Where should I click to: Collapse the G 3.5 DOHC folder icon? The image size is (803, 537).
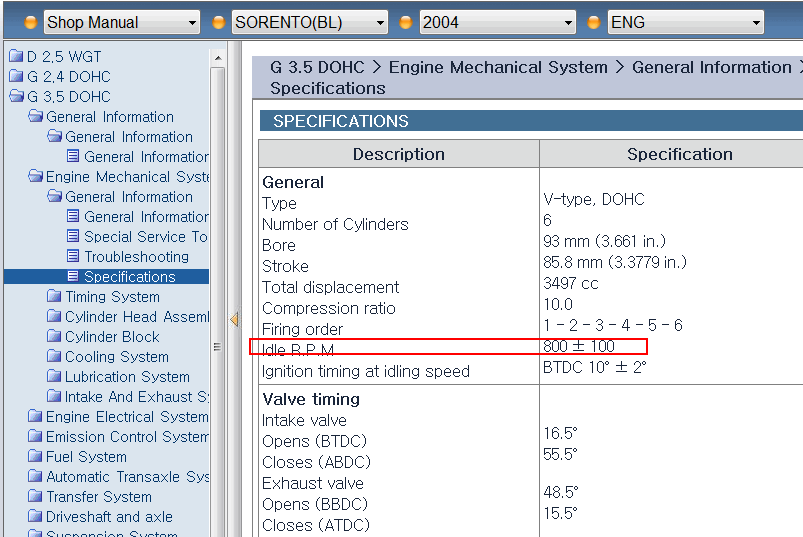point(15,97)
